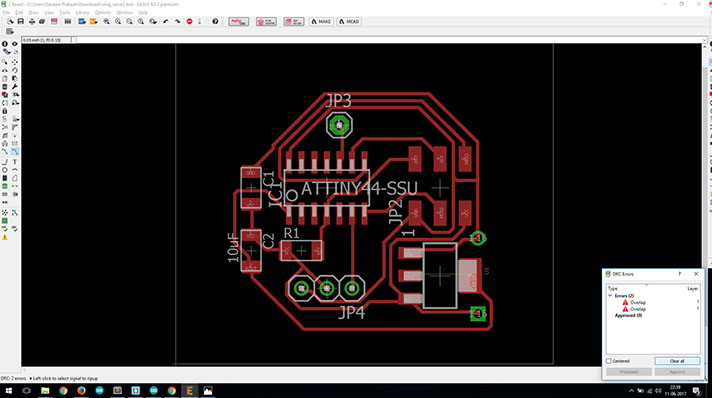Click the red Stop command icon
Image resolution: width=712 pixels, height=398 pixels.
point(189,21)
